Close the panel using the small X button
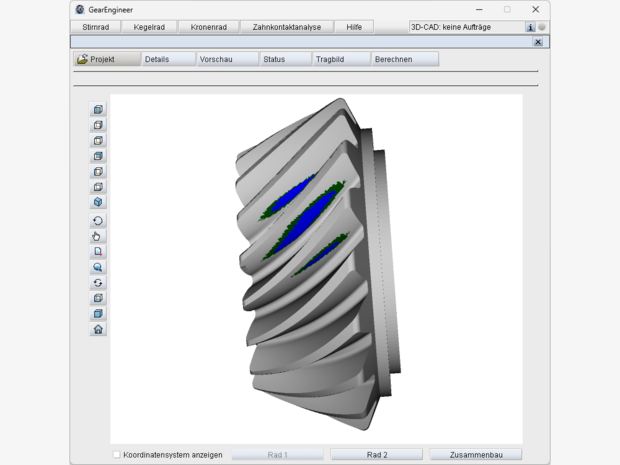This screenshot has height=465, width=620. point(539,42)
